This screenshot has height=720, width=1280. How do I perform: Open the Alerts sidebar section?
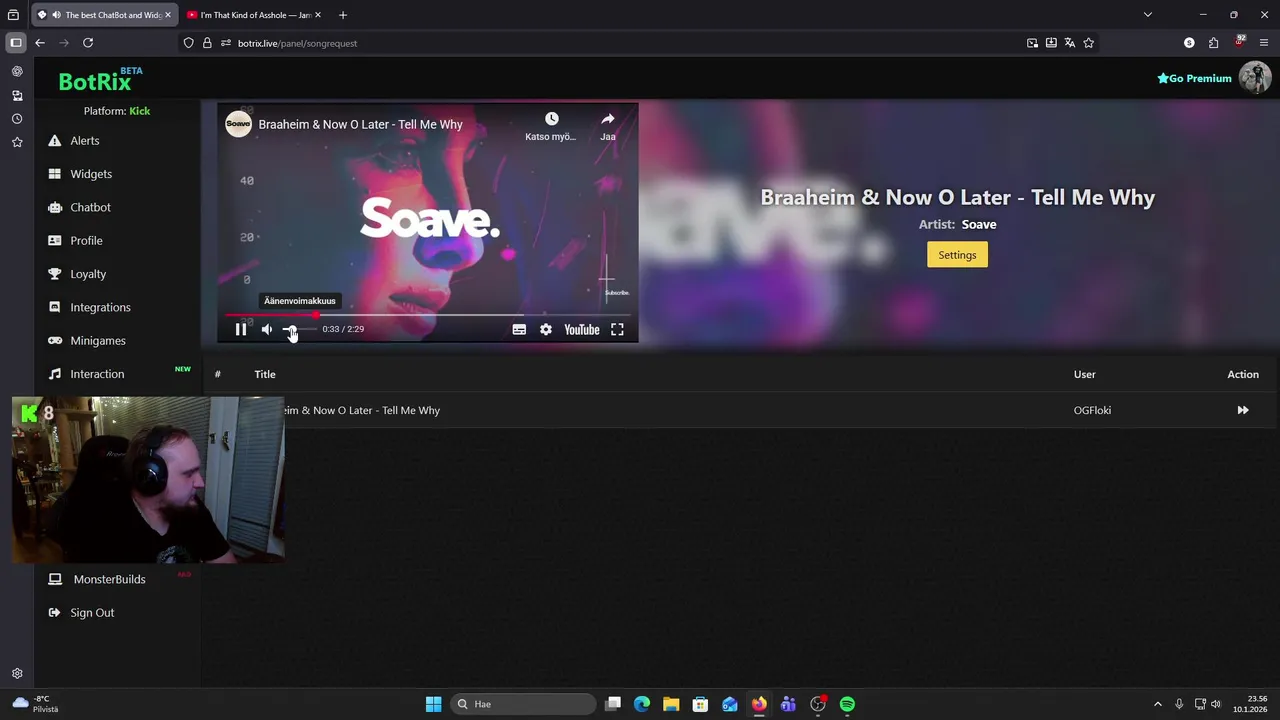pos(84,141)
